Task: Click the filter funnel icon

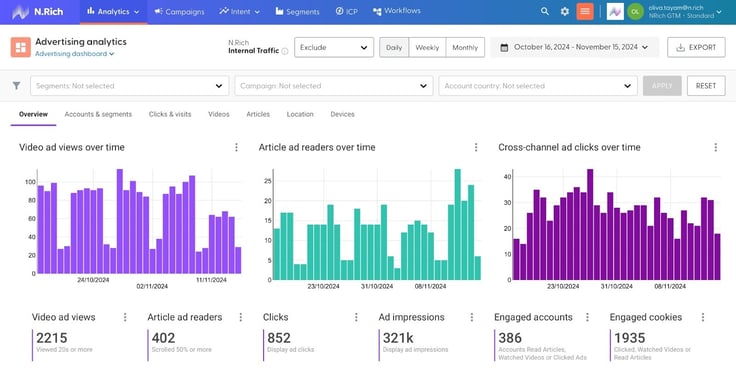Action: [16, 85]
